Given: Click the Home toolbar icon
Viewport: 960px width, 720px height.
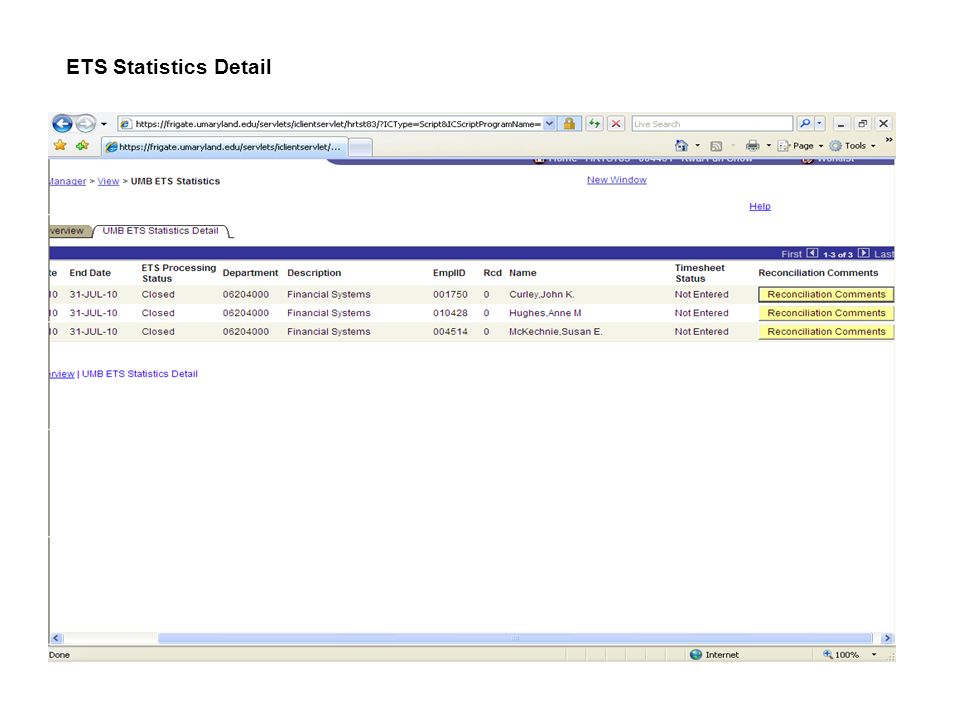Looking at the screenshot, I should [x=681, y=146].
